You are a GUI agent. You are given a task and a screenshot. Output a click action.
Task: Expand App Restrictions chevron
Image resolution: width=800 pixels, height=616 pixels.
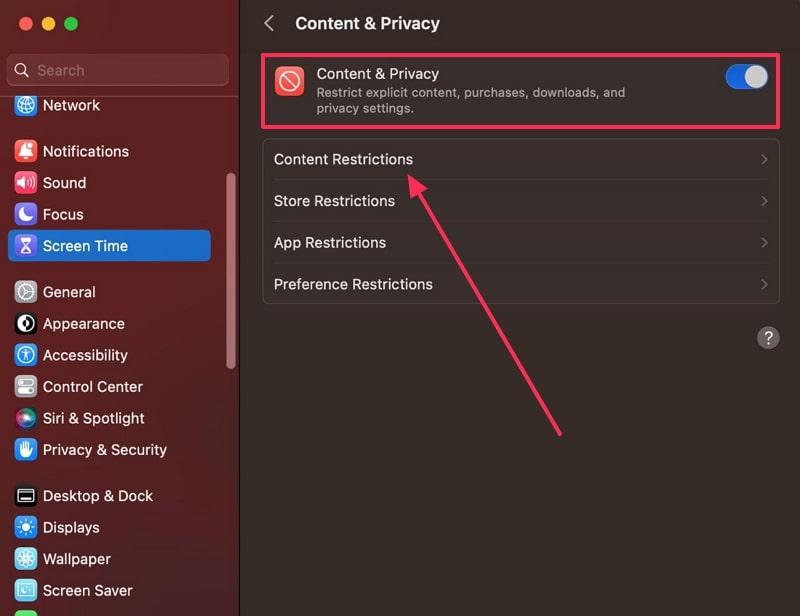pos(764,243)
